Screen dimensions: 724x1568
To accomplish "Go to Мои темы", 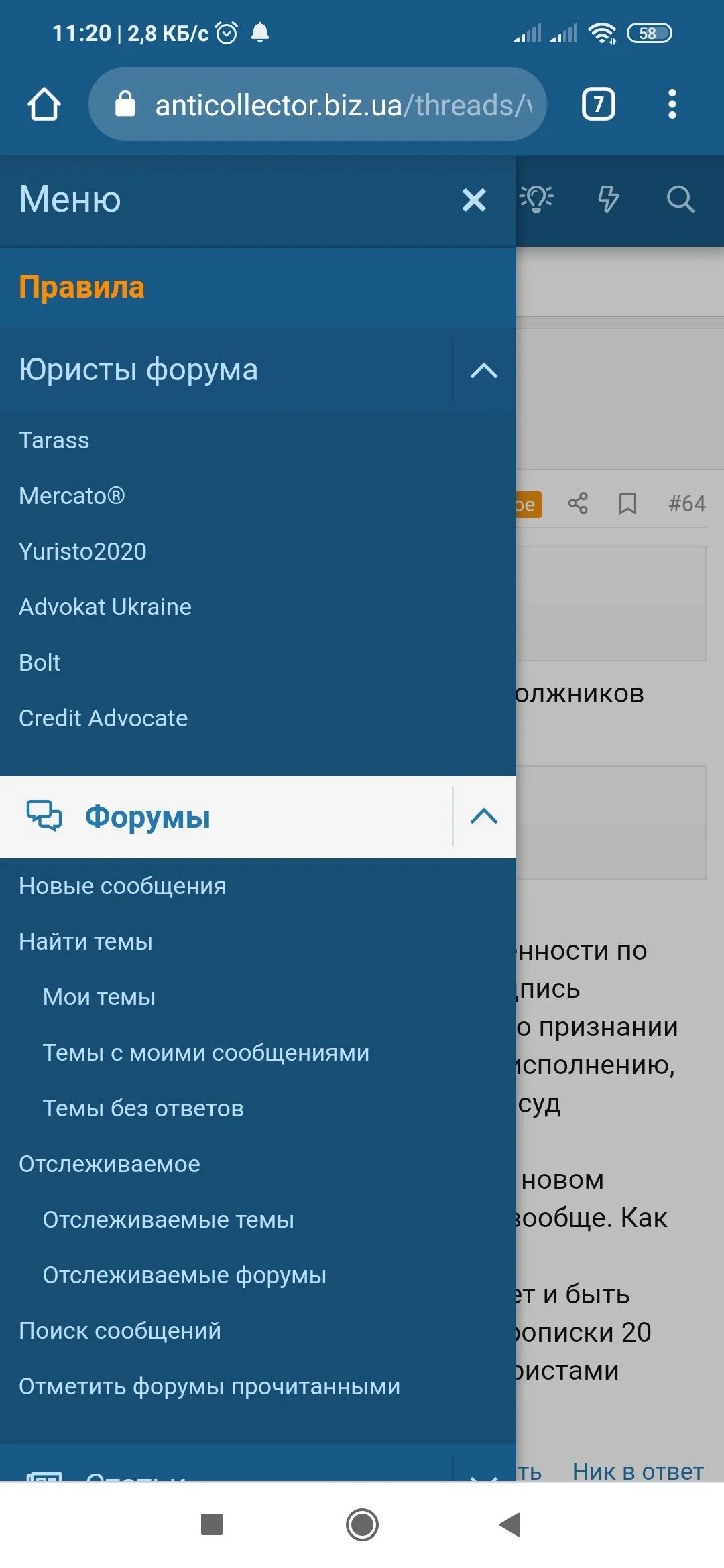I will point(99,997).
